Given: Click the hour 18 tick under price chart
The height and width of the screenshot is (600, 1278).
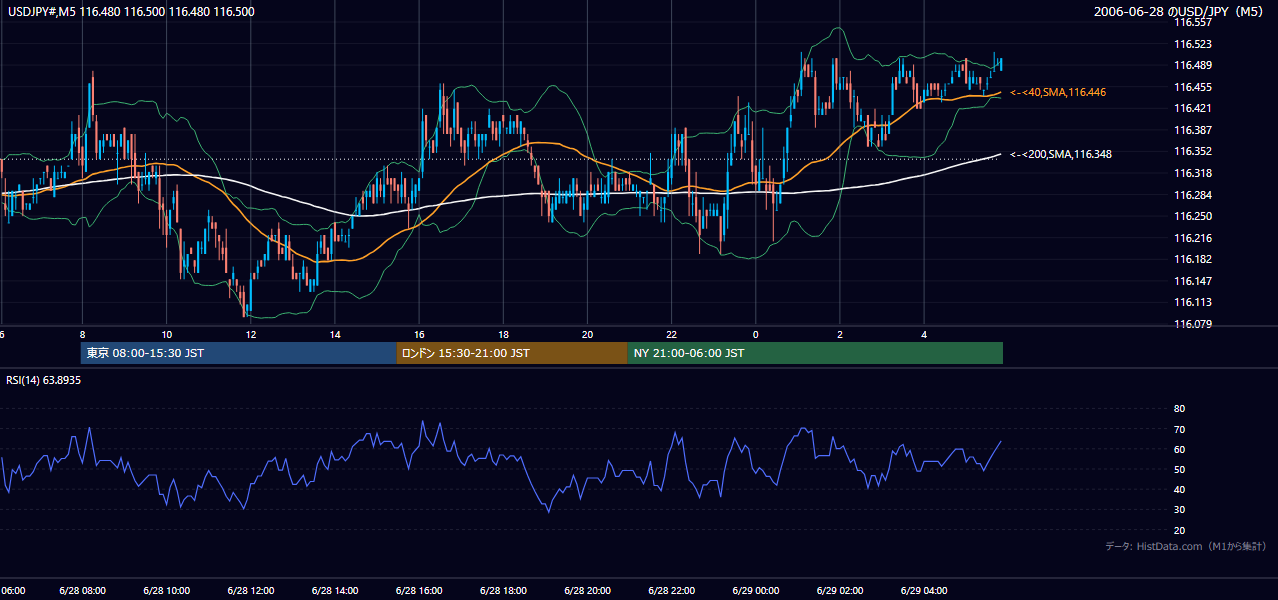Looking at the screenshot, I should (x=504, y=334).
